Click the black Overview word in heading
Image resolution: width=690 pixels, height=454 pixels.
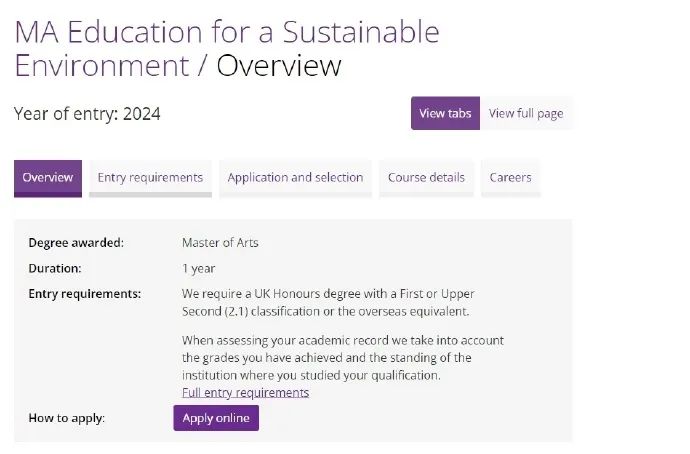279,66
